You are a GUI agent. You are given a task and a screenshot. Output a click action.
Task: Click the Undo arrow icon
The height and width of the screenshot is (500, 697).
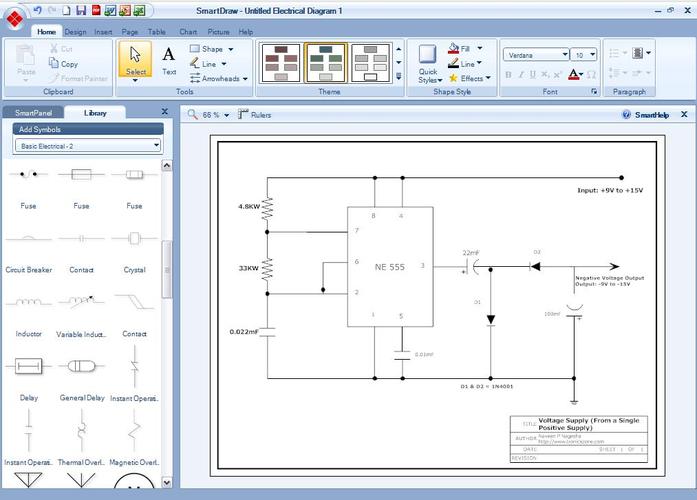(x=37, y=10)
